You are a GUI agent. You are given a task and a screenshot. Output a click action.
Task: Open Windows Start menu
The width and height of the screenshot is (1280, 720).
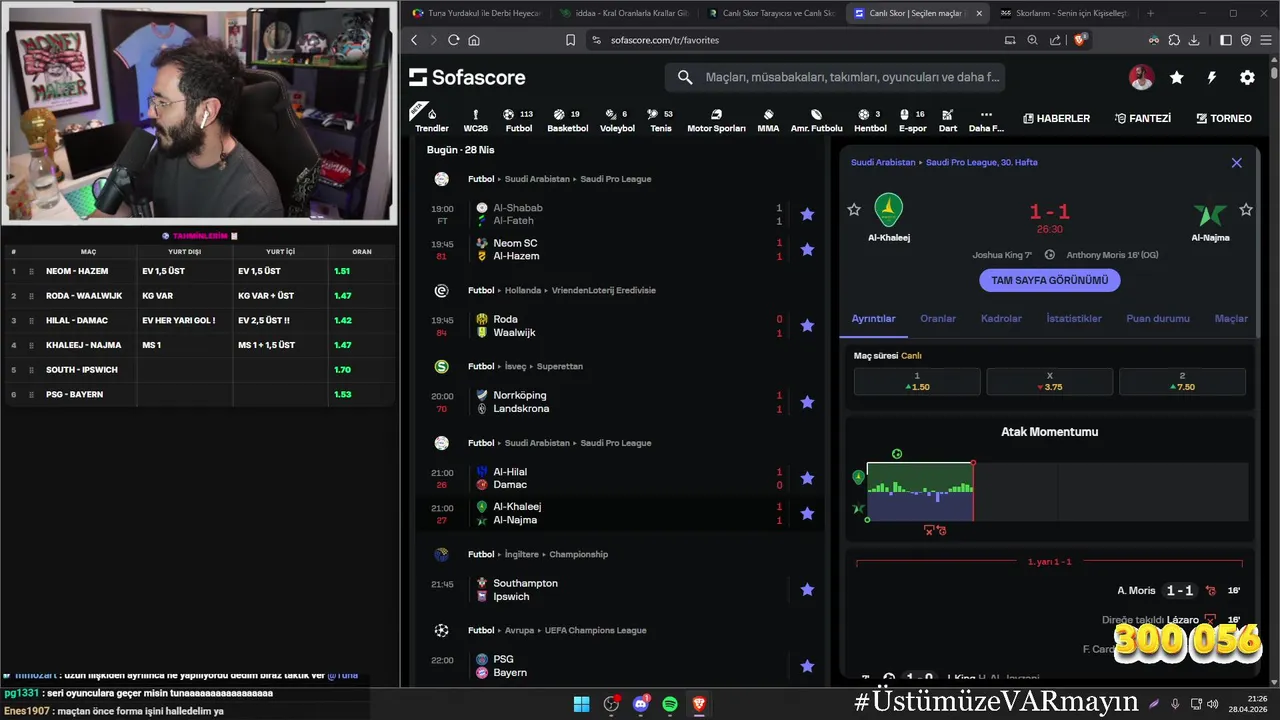(581, 704)
